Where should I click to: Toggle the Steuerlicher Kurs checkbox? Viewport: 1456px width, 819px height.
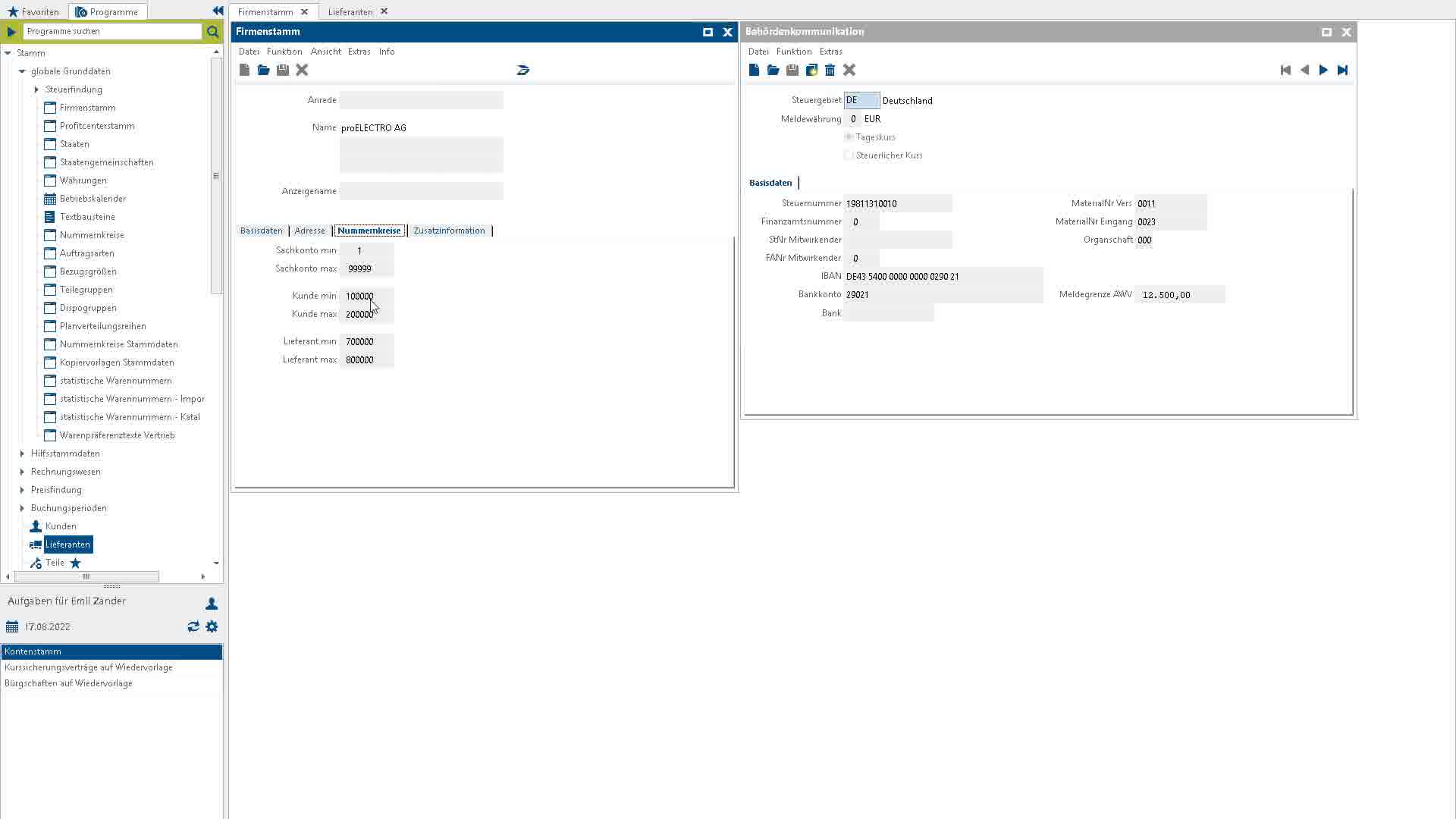[849, 155]
